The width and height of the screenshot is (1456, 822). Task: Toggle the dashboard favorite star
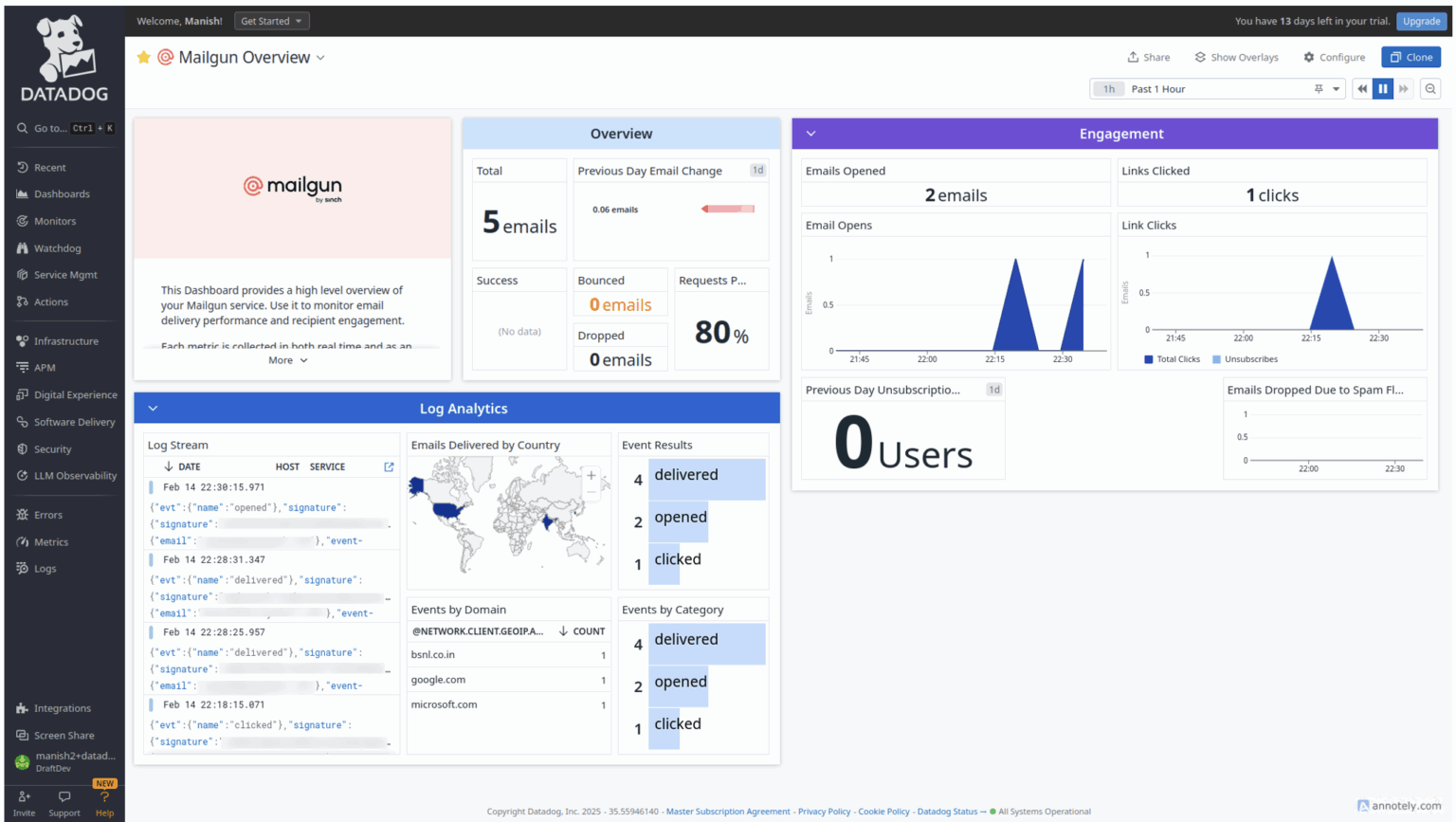coord(143,57)
